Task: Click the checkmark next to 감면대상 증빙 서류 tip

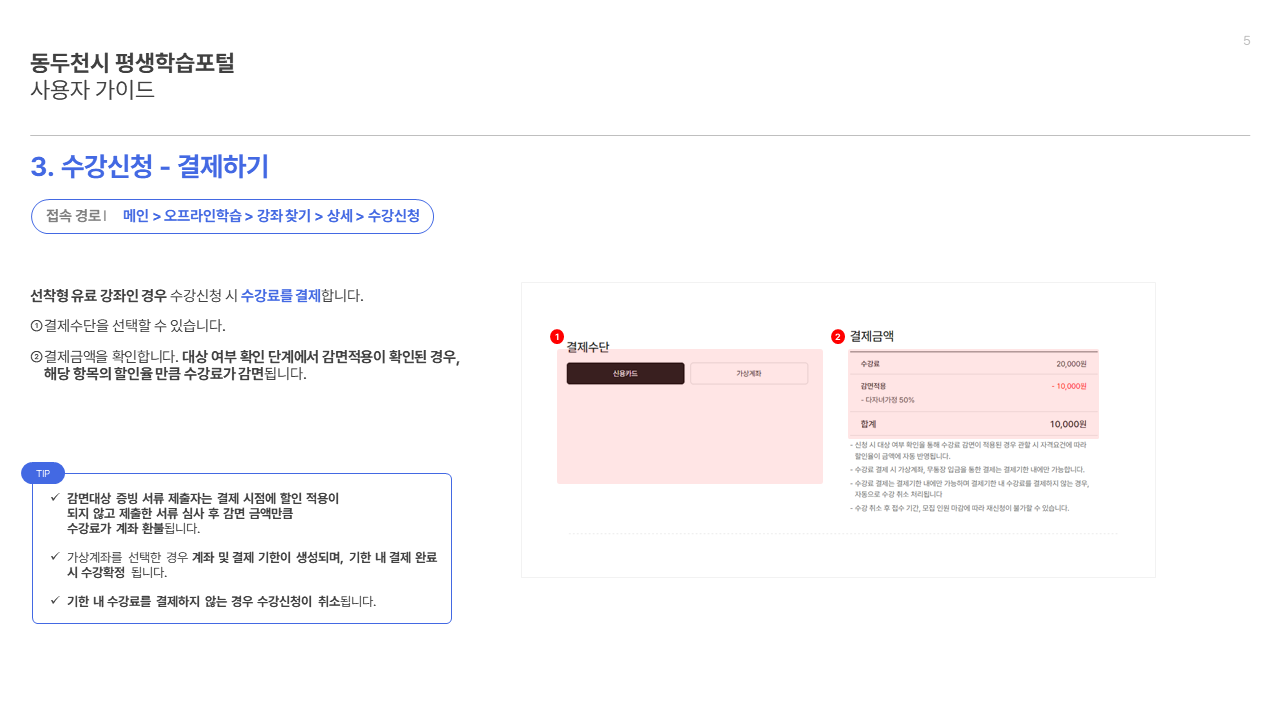Action: pyautogui.click(x=55, y=497)
